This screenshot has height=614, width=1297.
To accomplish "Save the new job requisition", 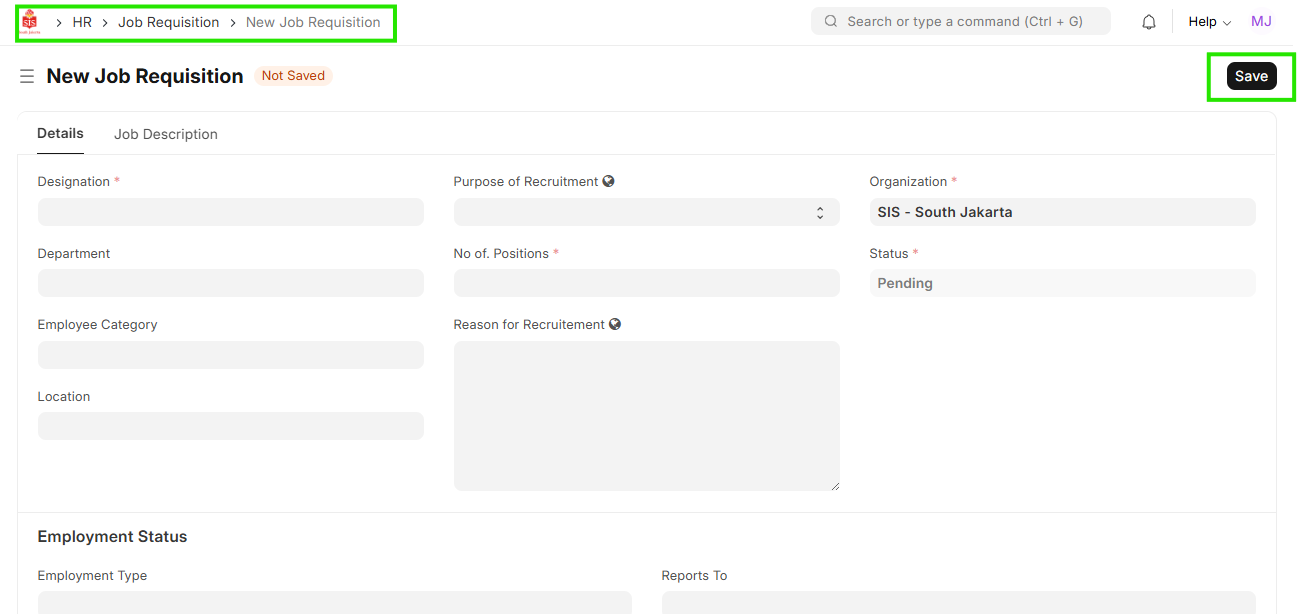I will click(1251, 76).
